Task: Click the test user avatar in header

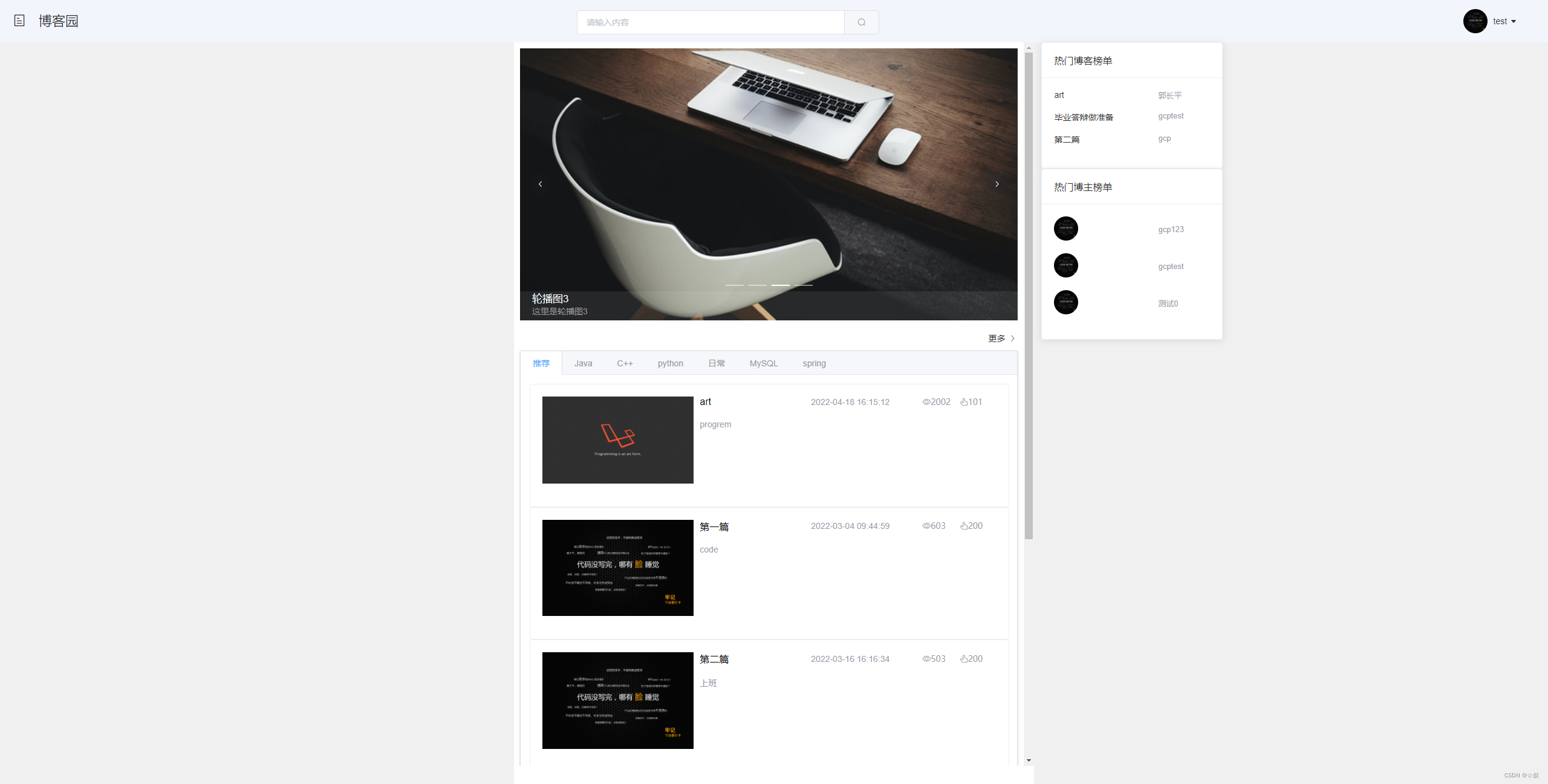Action: click(1475, 21)
